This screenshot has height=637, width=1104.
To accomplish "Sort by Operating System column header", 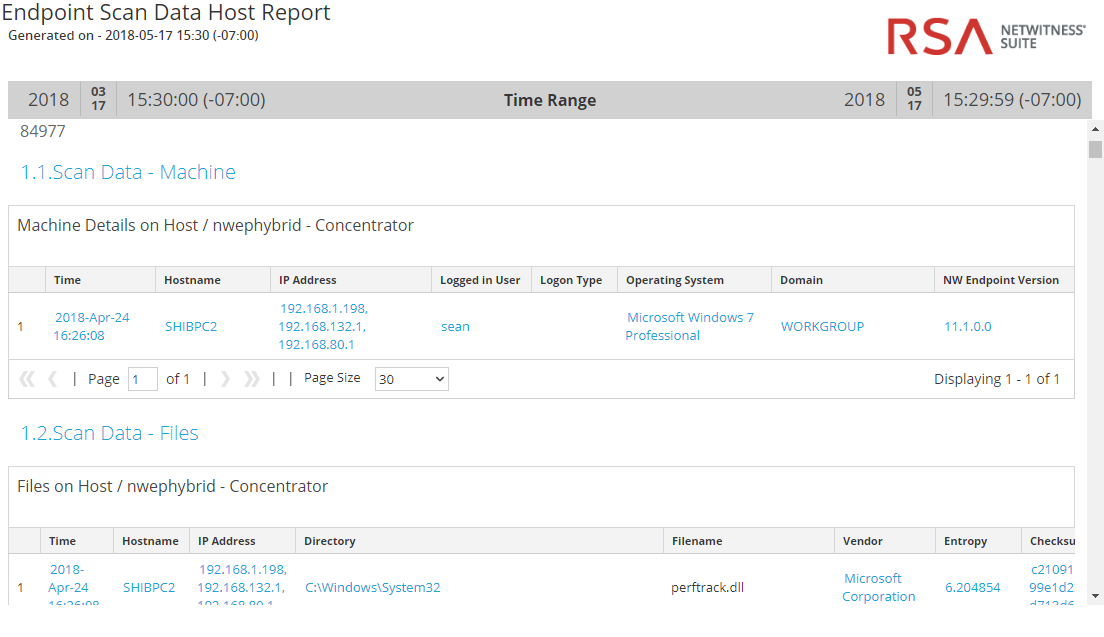I will click(674, 280).
